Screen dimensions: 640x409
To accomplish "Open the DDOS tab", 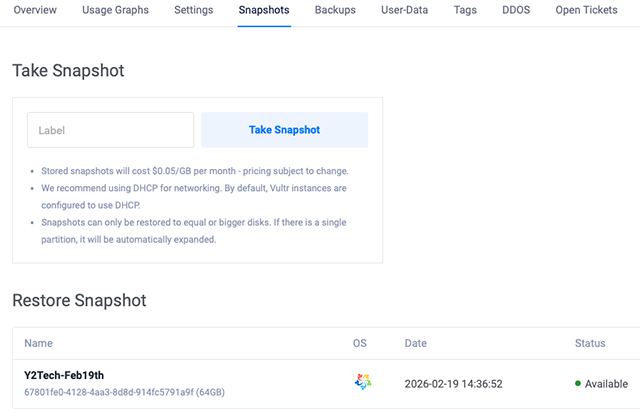I will (516, 10).
